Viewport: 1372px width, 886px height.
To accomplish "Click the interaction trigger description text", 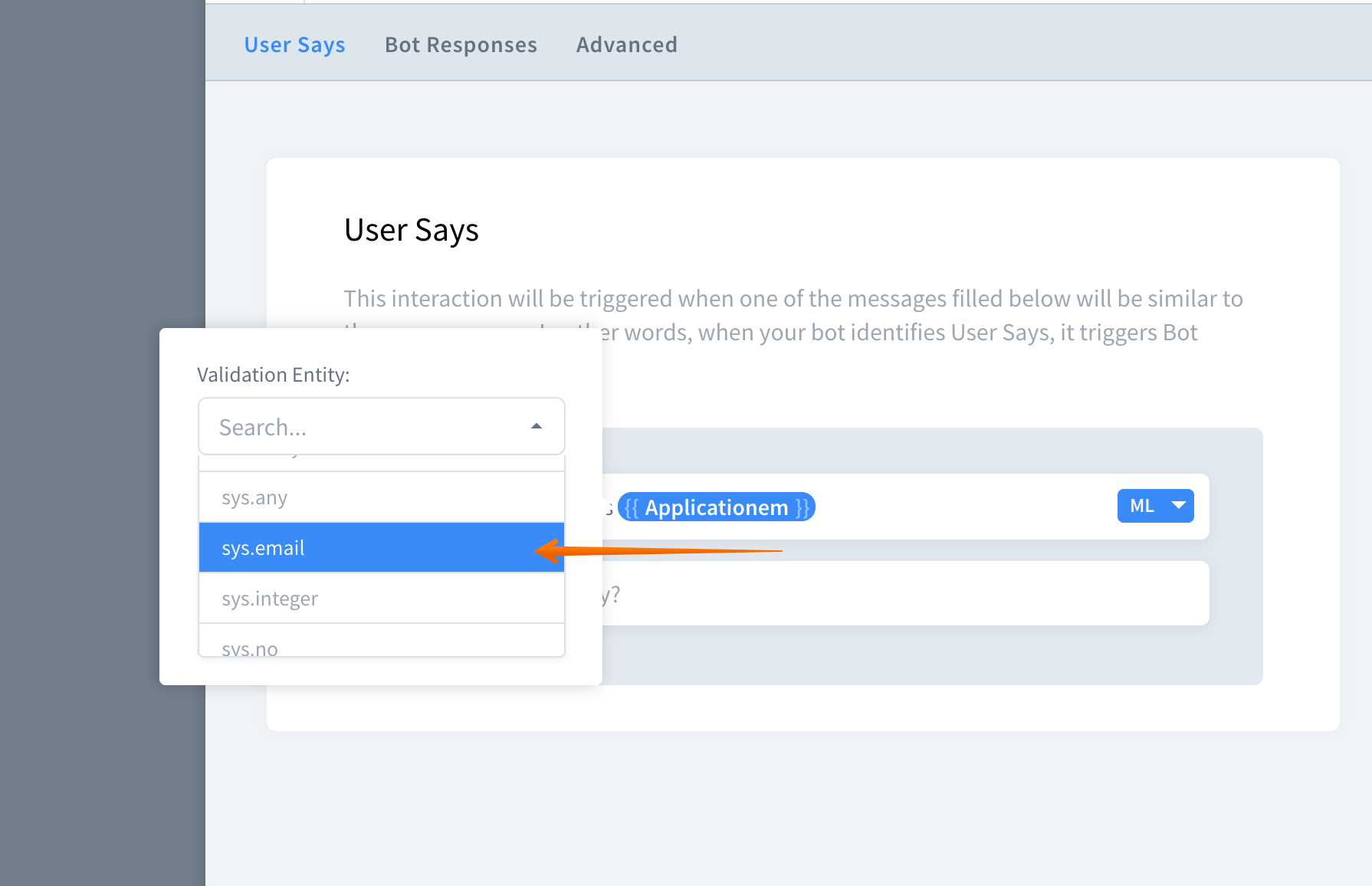I will (x=793, y=299).
